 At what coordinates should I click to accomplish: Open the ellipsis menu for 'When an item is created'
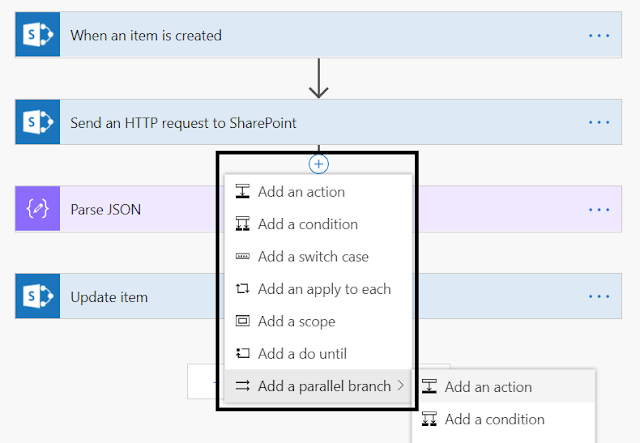[x=599, y=36]
